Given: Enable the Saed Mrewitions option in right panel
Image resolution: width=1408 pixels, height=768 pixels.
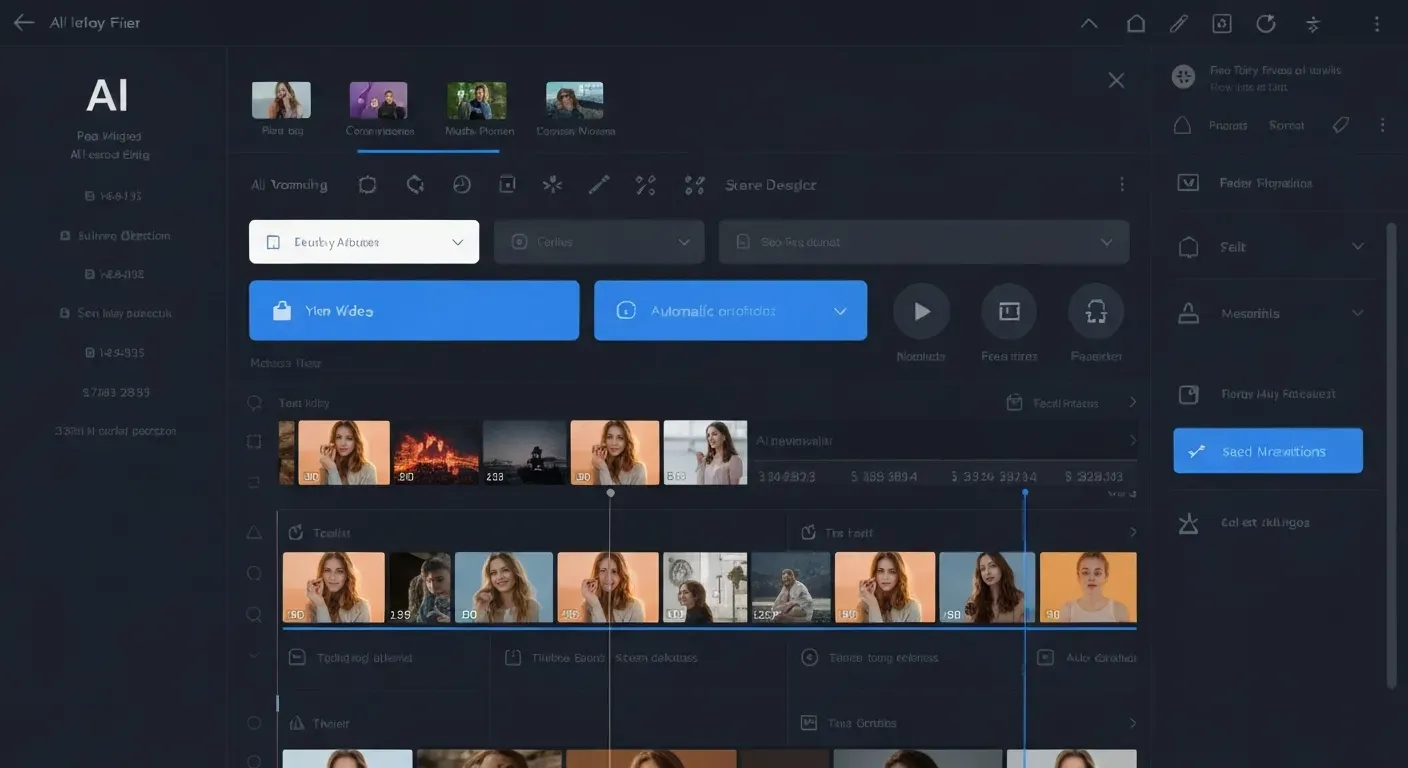Looking at the screenshot, I should coord(1267,450).
